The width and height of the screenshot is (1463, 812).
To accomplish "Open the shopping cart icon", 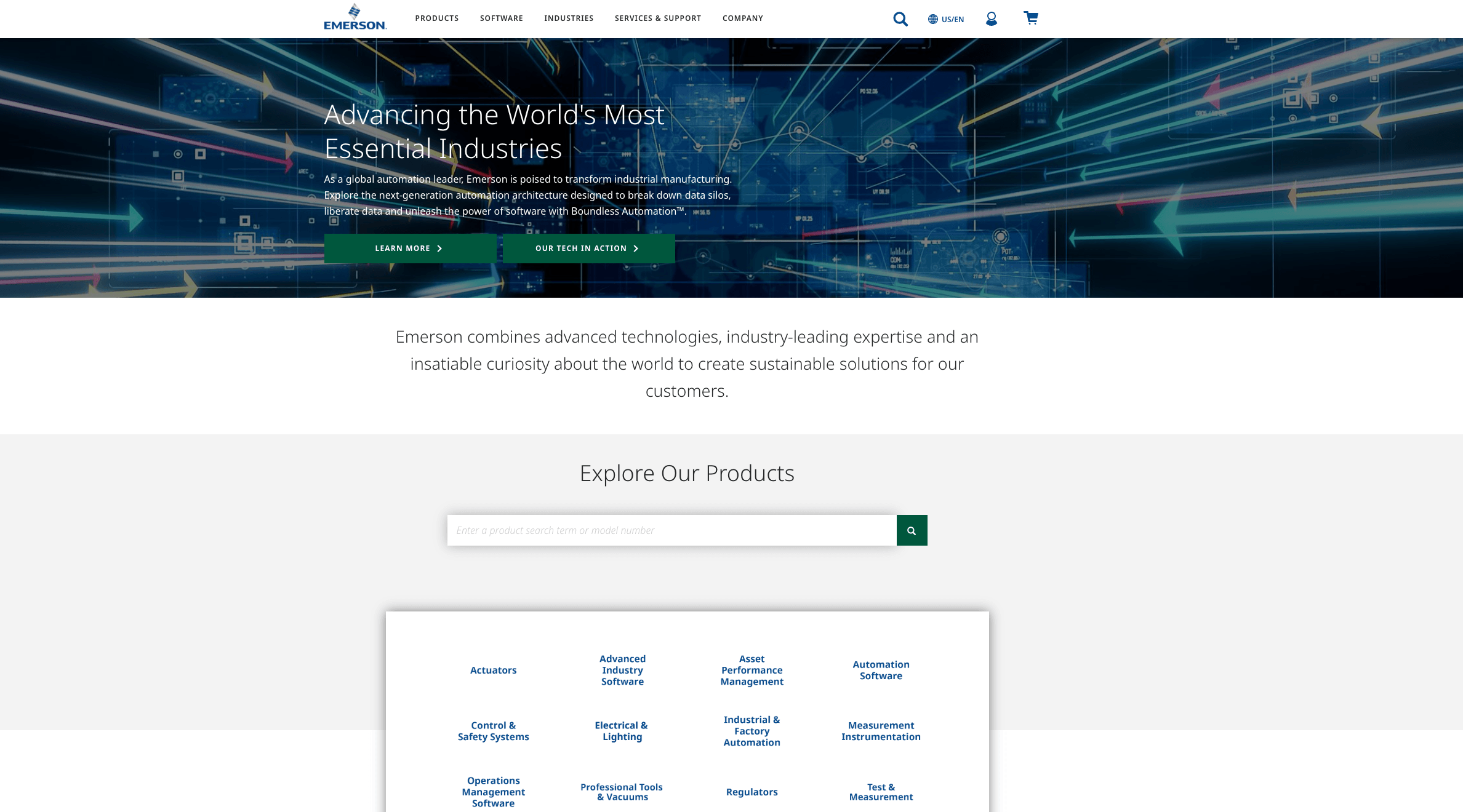I will (x=1031, y=18).
